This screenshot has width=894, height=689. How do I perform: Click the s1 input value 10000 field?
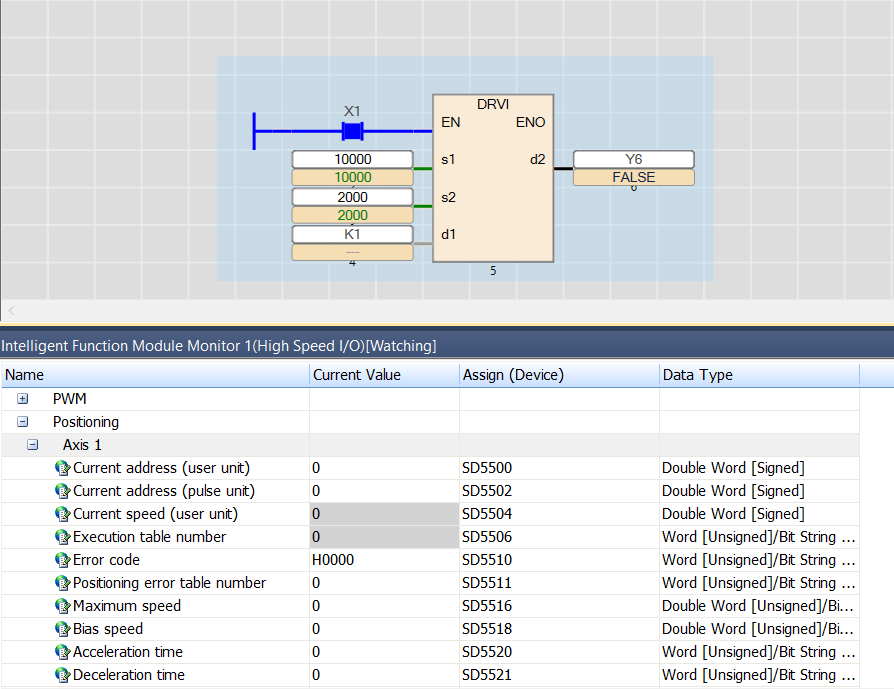(352, 159)
